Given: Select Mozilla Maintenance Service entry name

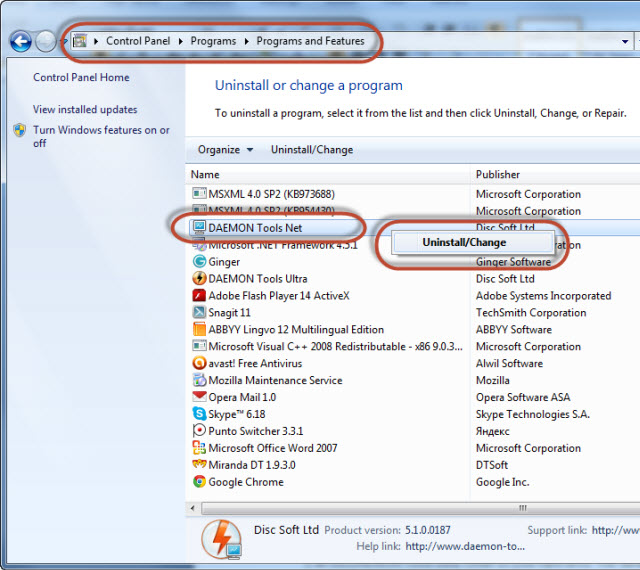Looking at the screenshot, I should [x=275, y=381].
